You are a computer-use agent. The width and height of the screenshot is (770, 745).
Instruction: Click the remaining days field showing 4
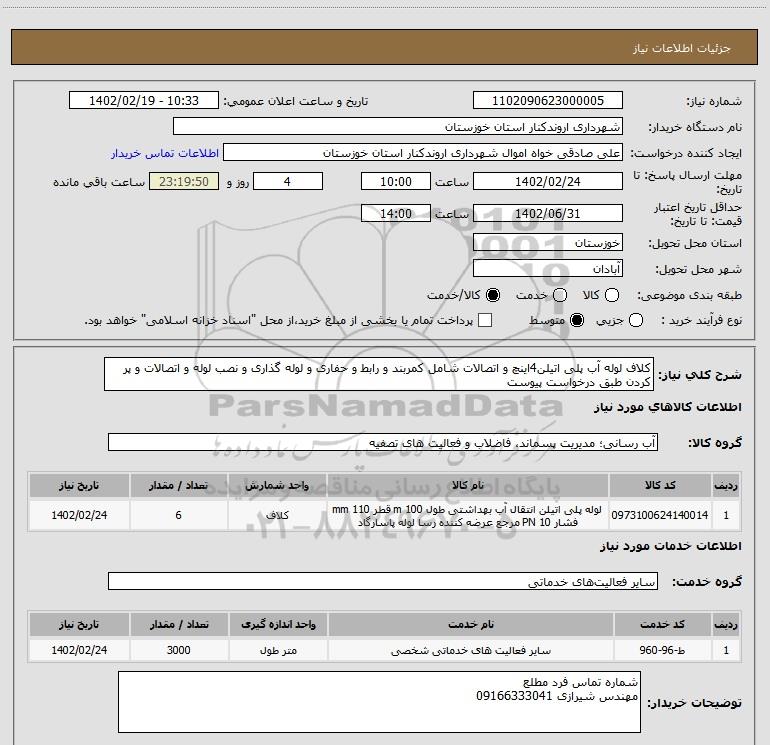click(288, 181)
